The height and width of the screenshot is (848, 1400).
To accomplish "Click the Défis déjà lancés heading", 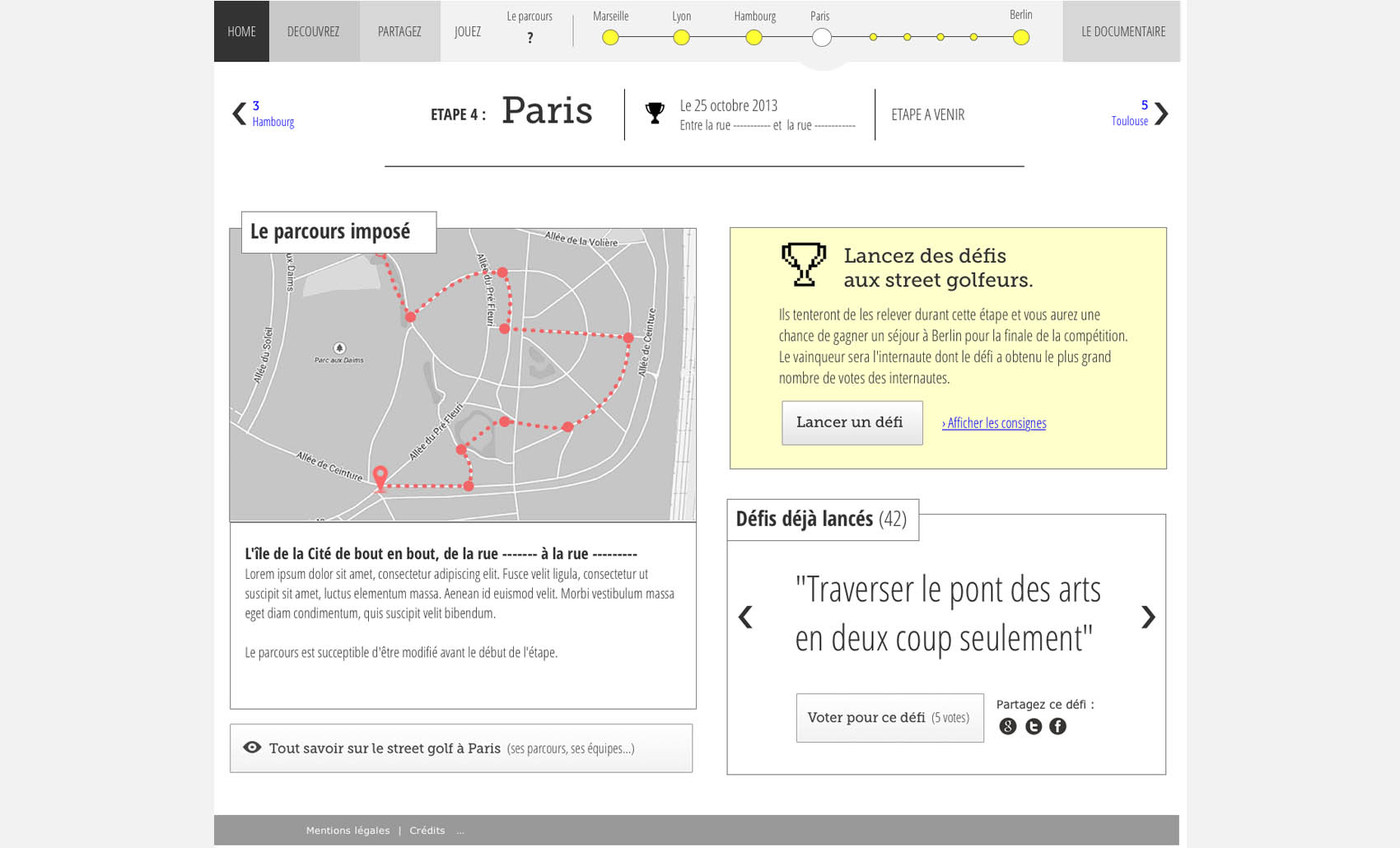I will pos(821,519).
